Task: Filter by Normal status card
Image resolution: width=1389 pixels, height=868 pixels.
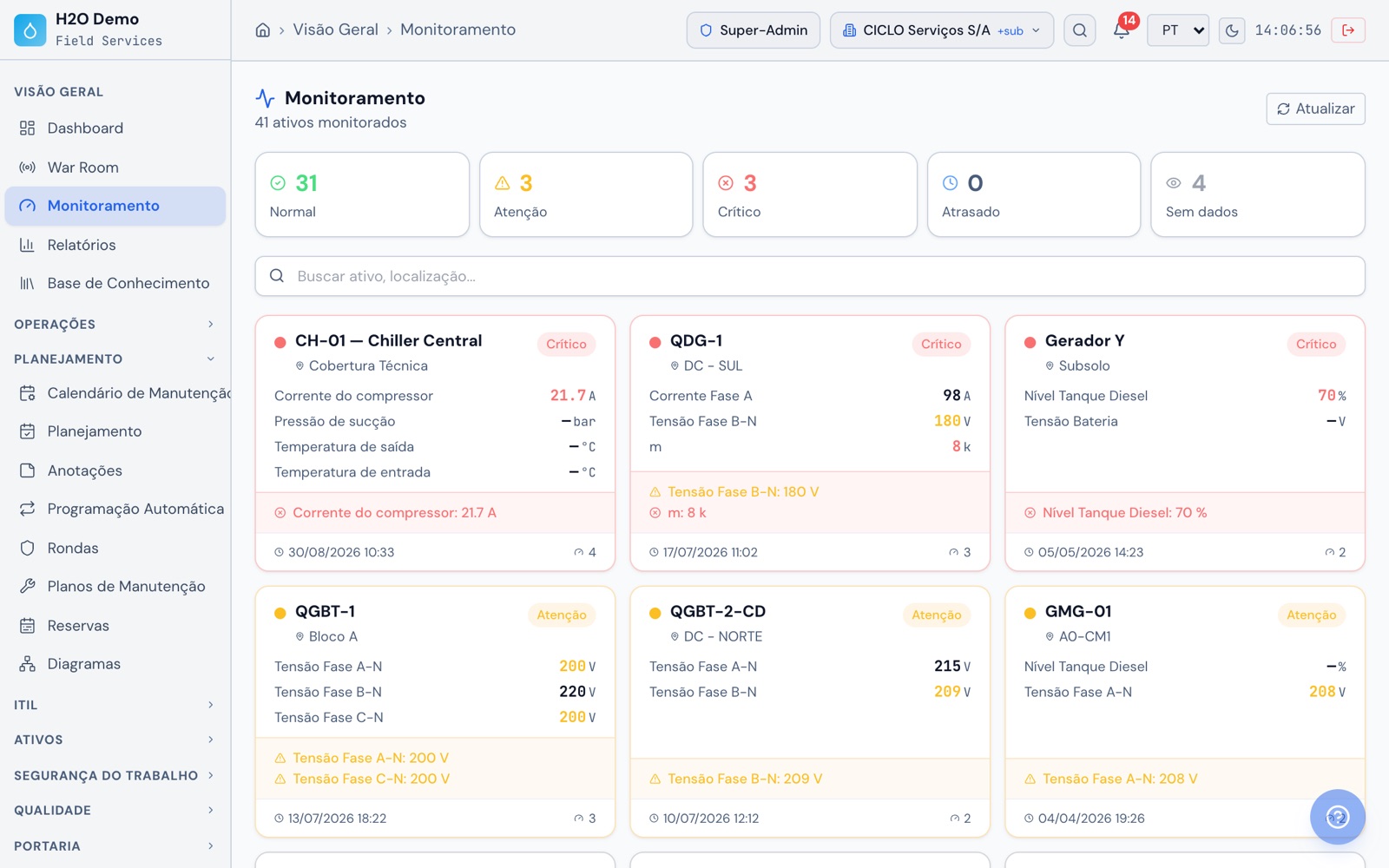Action: (362, 194)
